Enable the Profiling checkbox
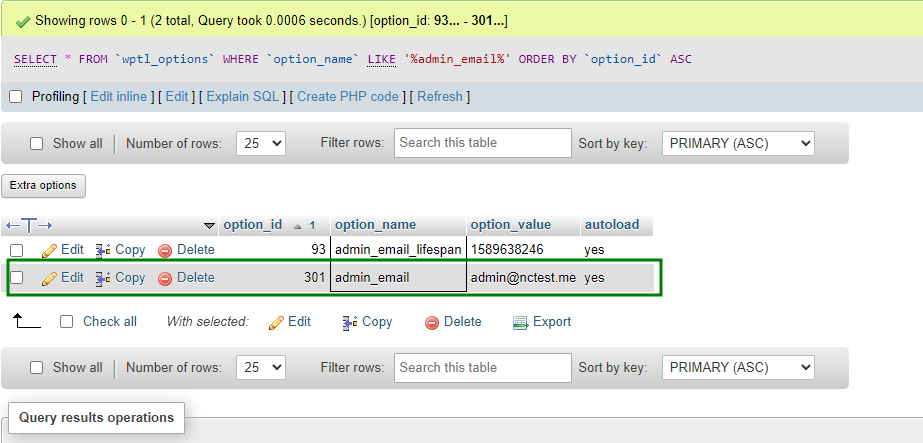This screenshot has height=443, width=923. [15, 97]
